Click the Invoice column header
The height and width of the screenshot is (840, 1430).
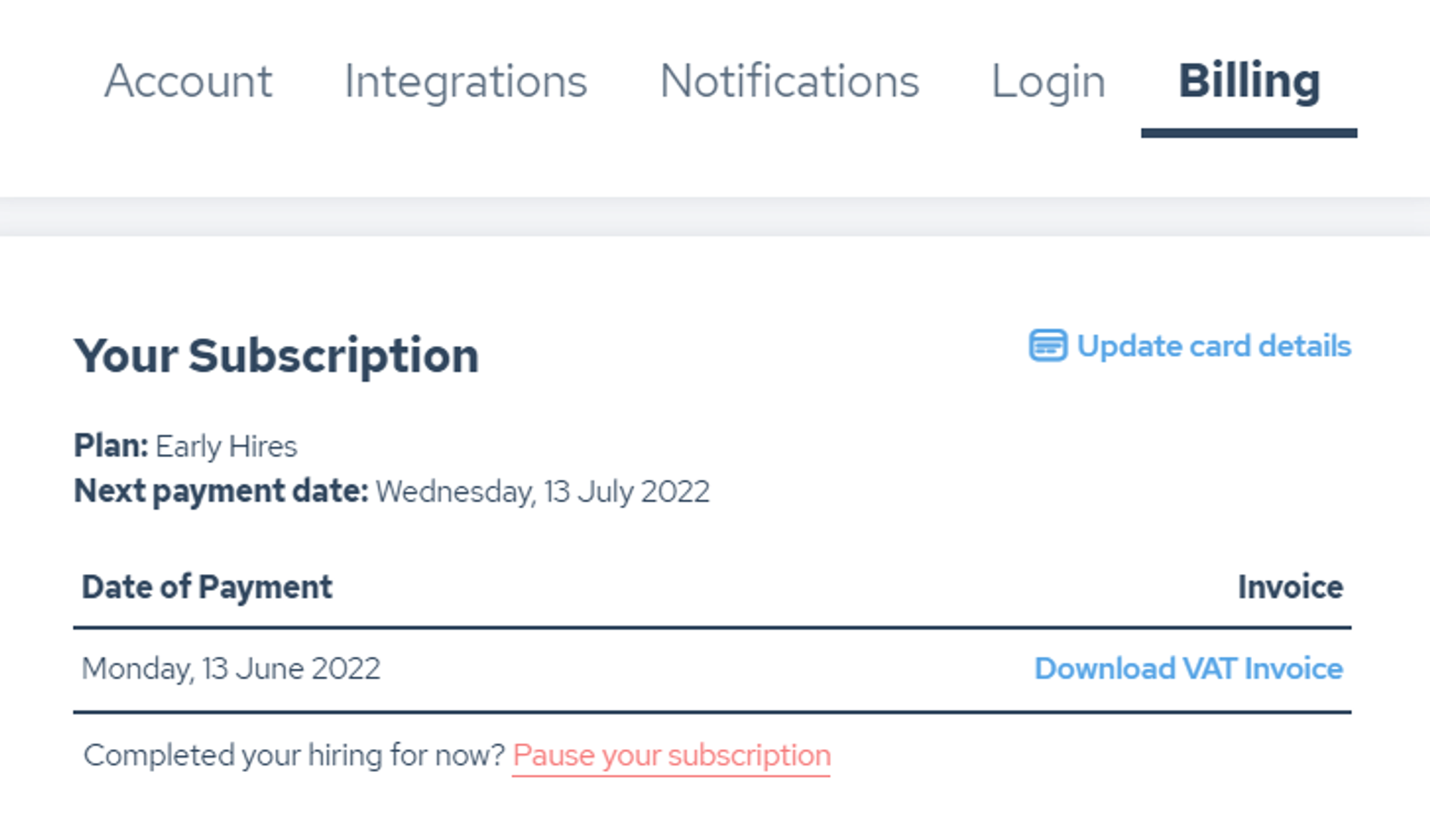pyautogui.click(x=1291, y=587)
